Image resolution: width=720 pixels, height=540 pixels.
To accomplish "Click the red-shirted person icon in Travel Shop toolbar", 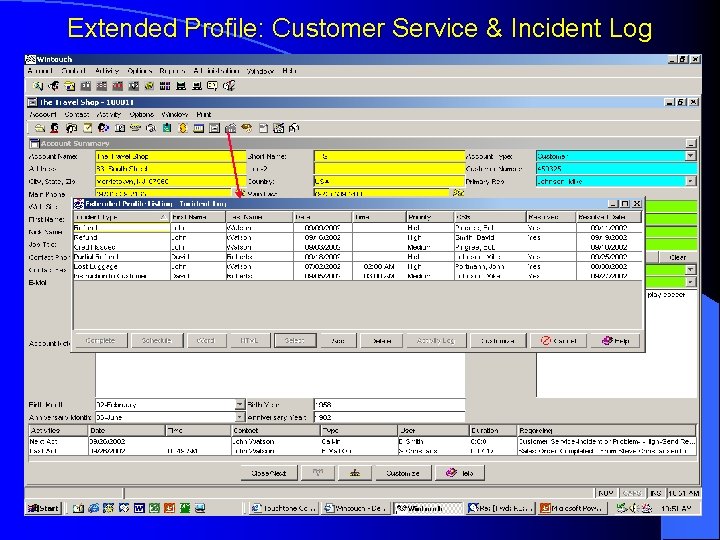I will pyautogui.click(x=55, y=129).
